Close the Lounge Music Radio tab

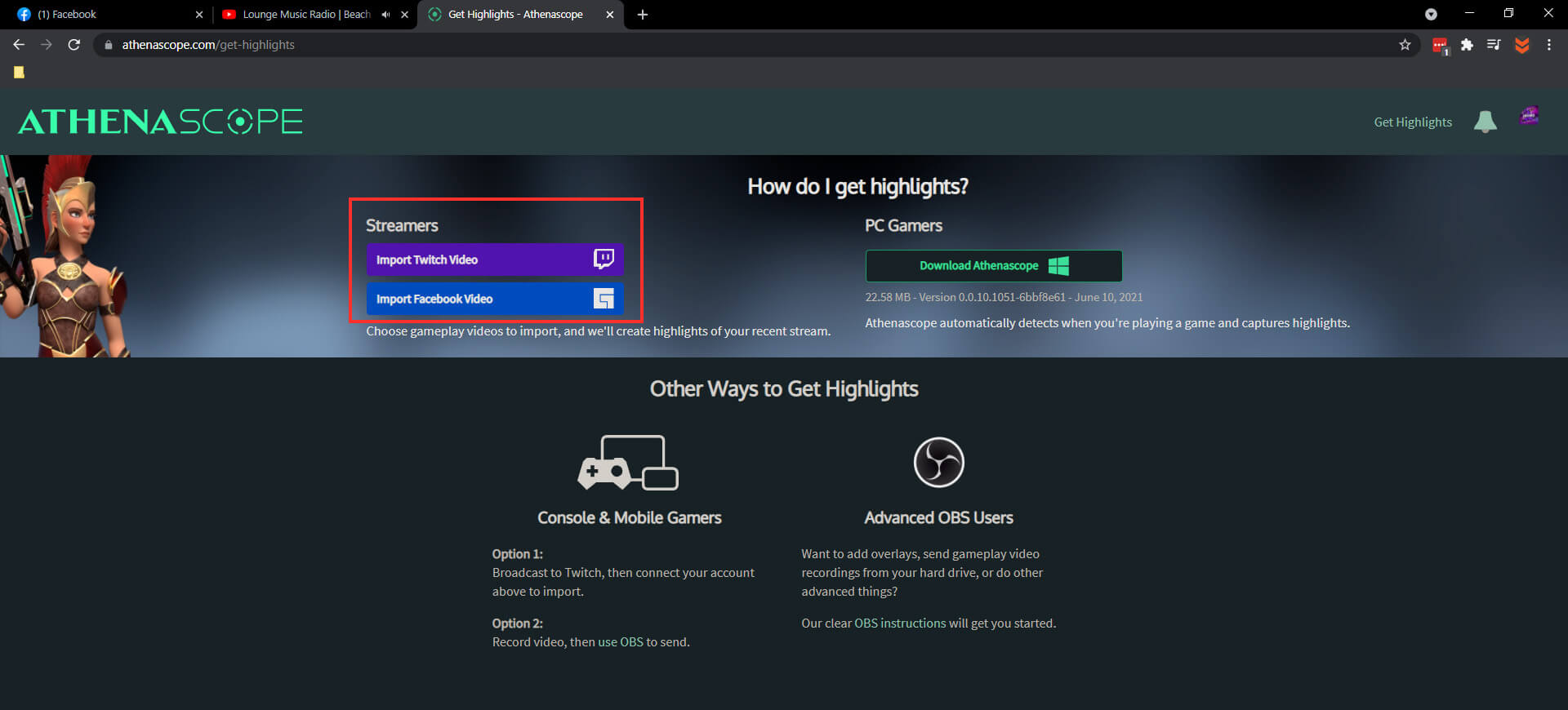pos(404,15)
